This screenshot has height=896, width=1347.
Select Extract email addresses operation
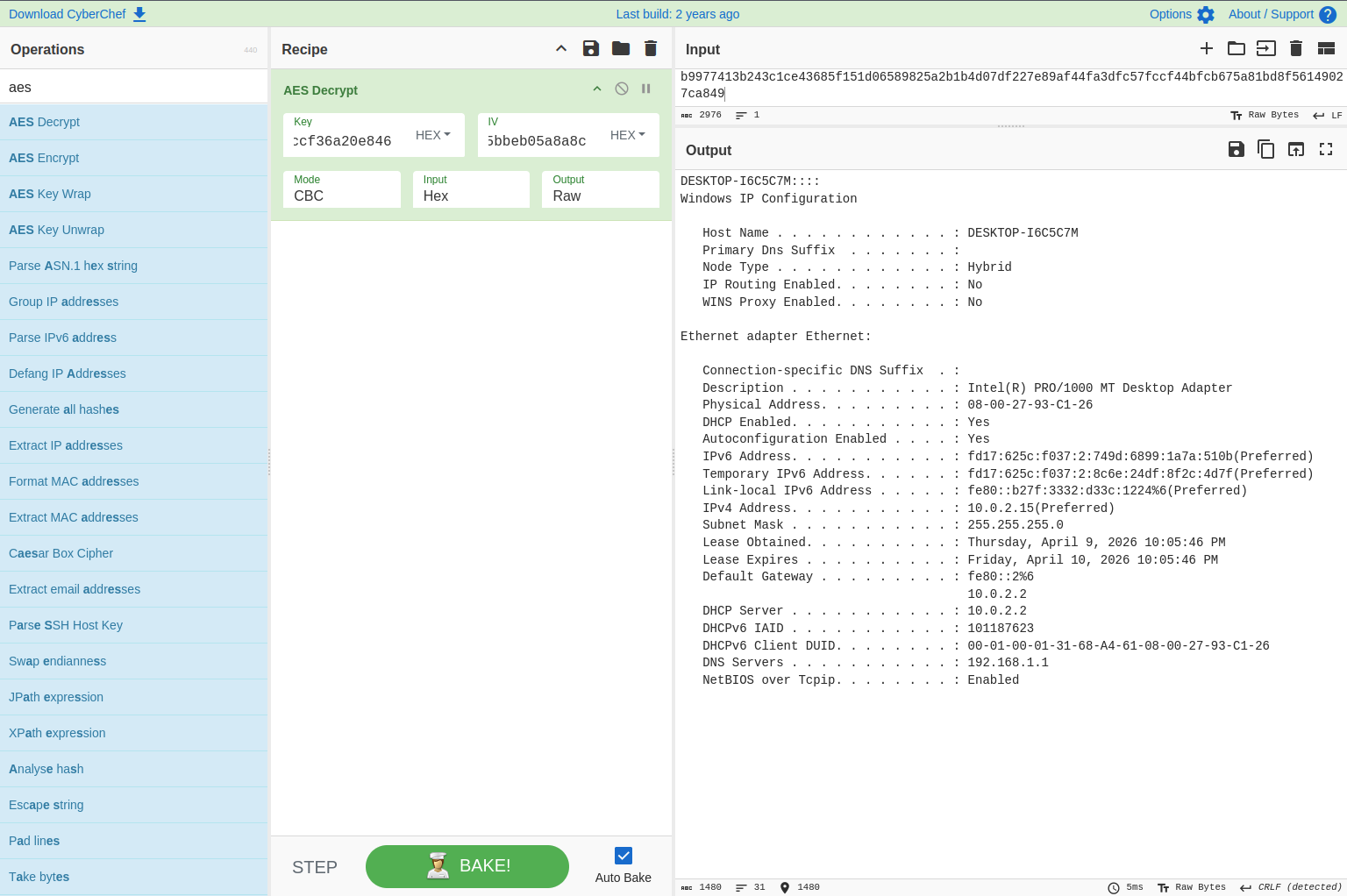click(133, 589)
